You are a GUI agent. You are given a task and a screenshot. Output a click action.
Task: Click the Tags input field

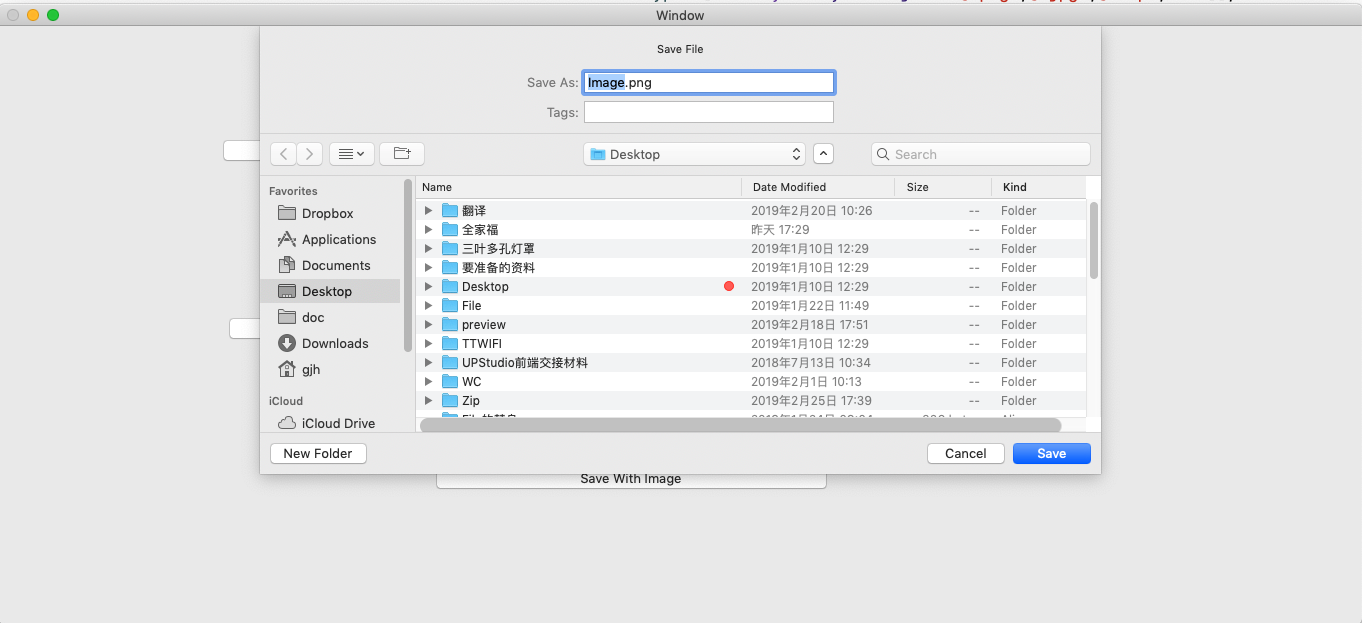[x=708, y=112]
